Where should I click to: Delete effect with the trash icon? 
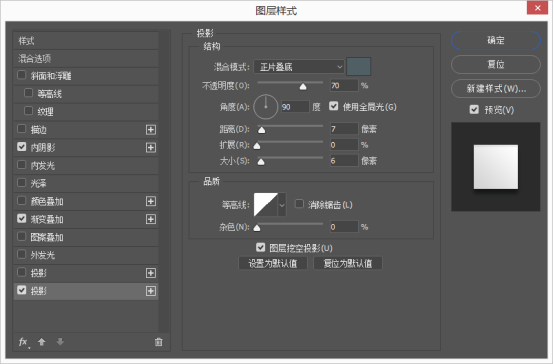click(159, 342)
